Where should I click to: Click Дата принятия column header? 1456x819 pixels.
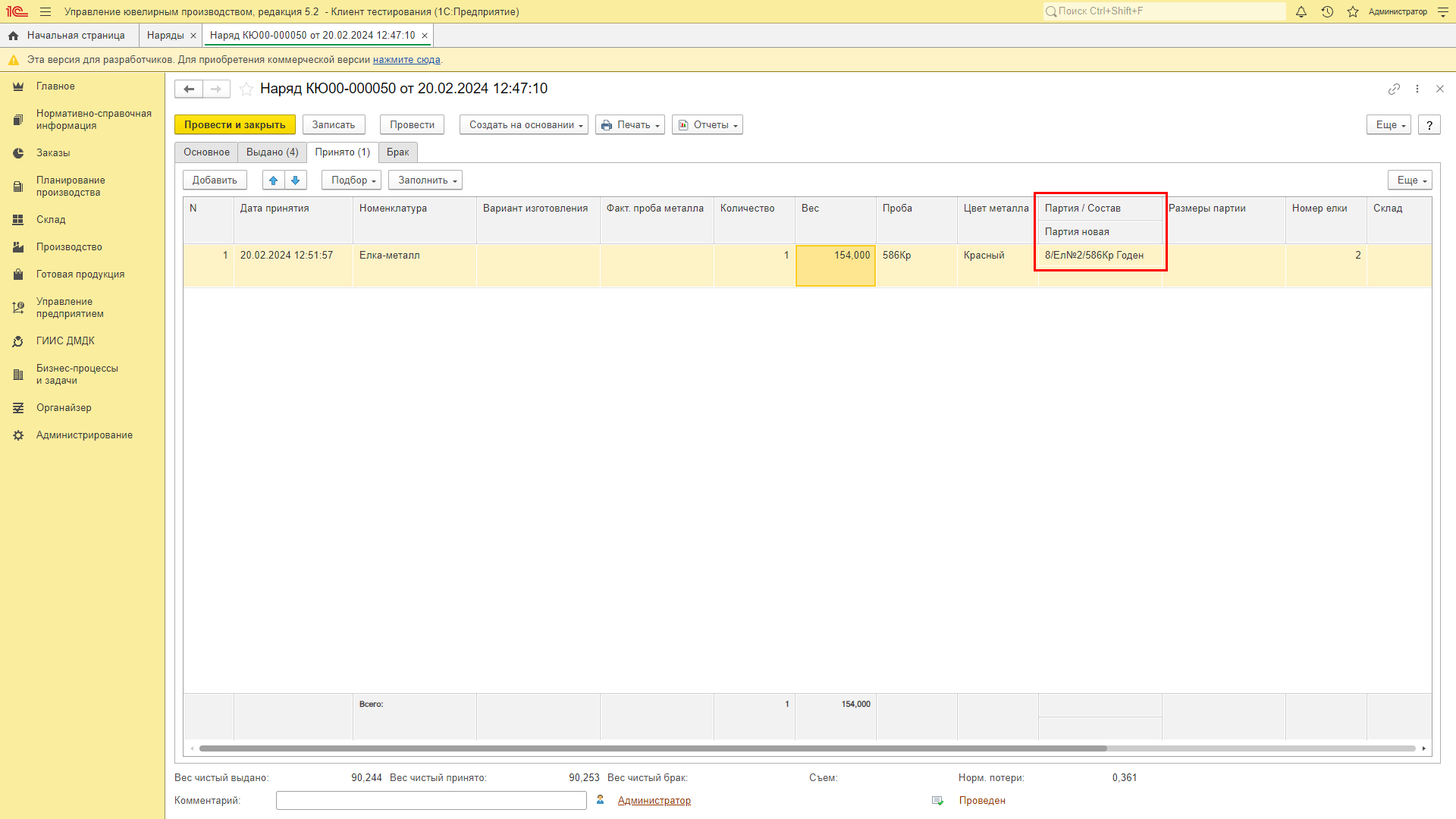293,221
